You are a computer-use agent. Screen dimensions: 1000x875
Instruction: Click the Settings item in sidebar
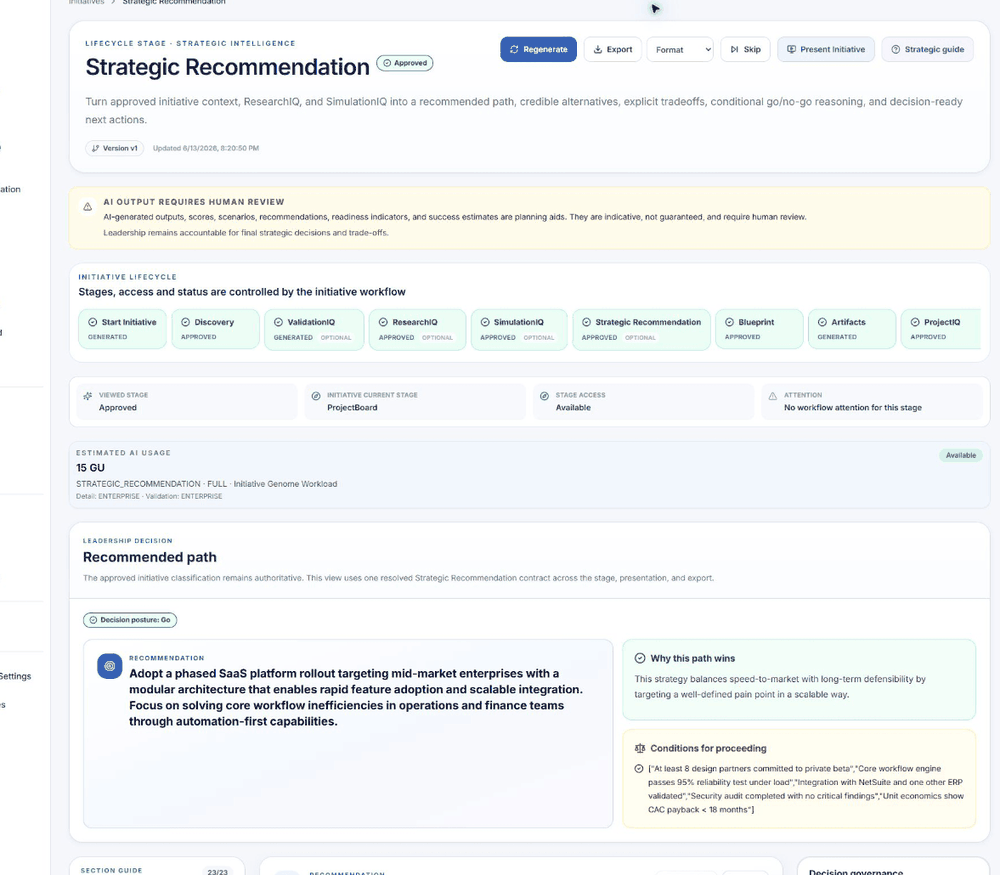point(15,676)
